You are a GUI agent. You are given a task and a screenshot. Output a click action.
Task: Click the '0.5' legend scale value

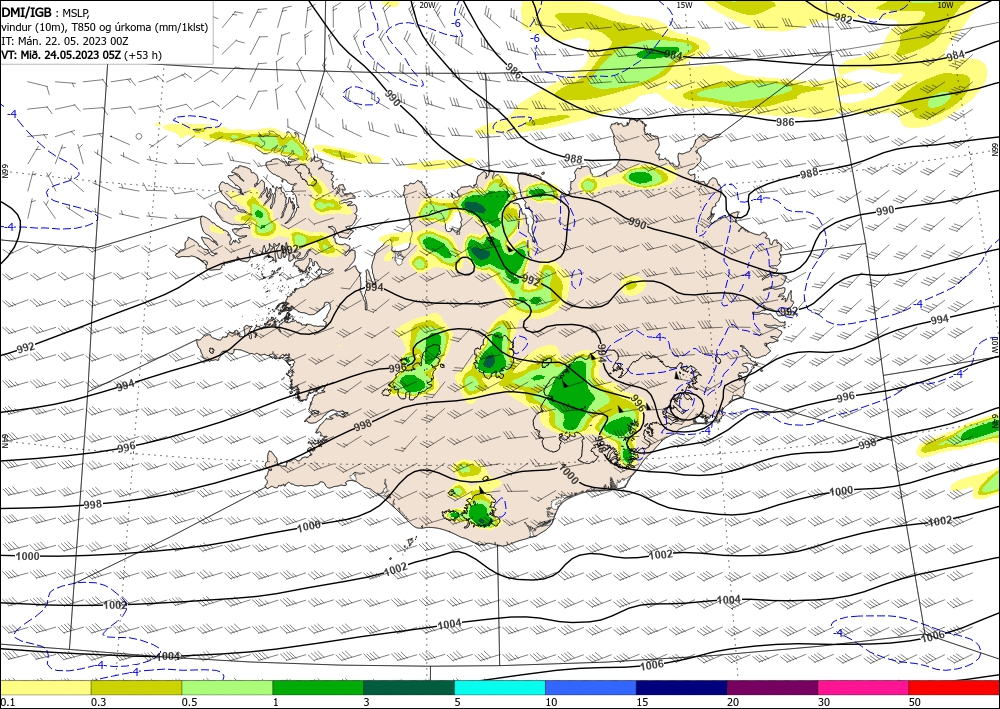click(x=189, y=702)
